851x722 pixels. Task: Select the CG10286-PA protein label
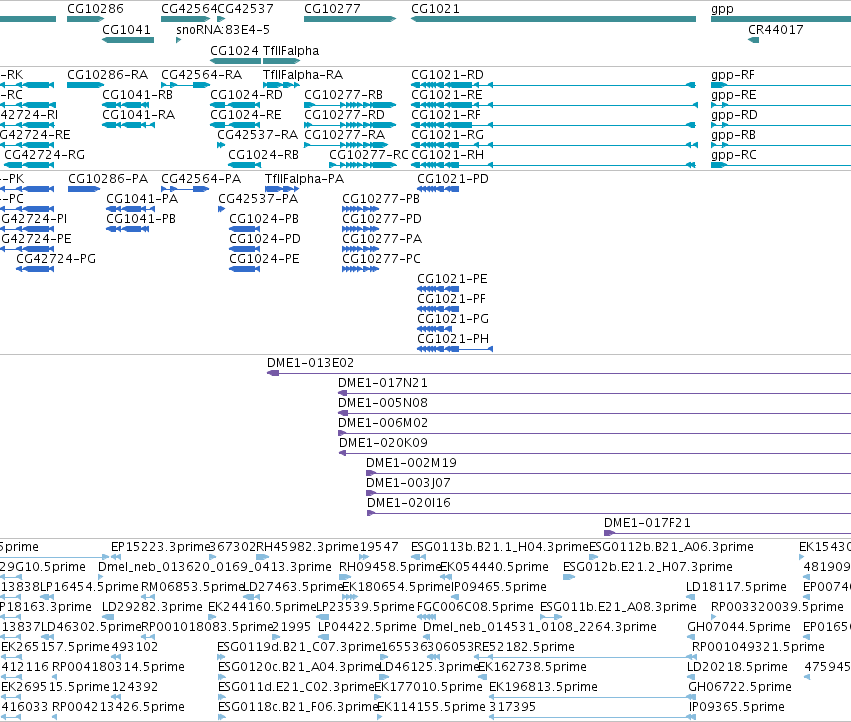108,179
